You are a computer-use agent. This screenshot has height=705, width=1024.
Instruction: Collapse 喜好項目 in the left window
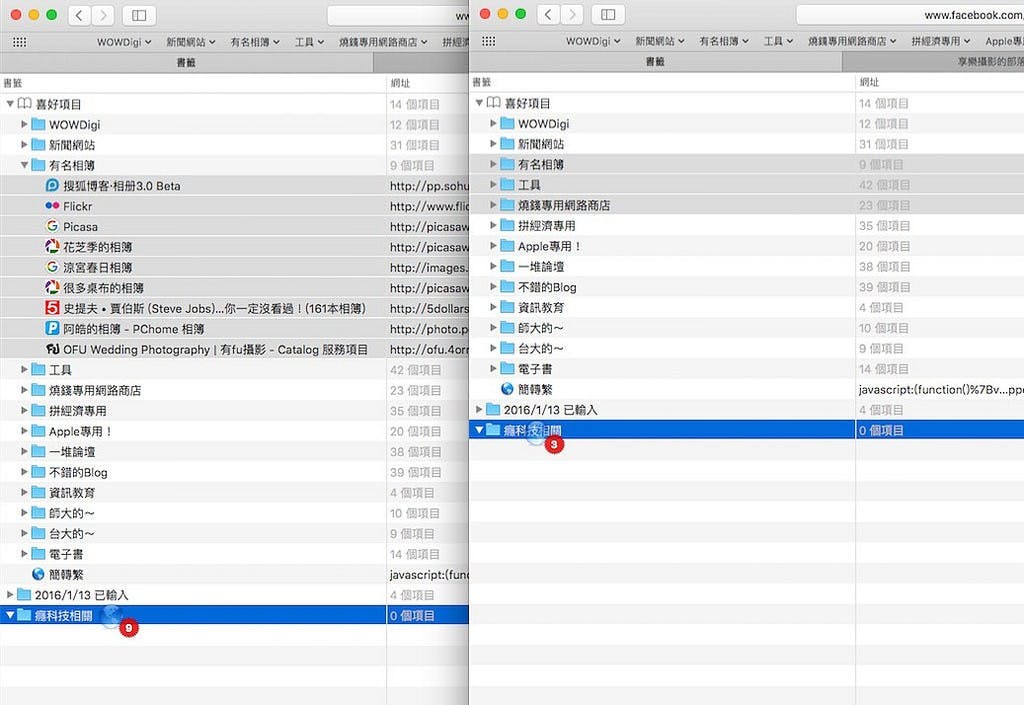click(10, 104)
